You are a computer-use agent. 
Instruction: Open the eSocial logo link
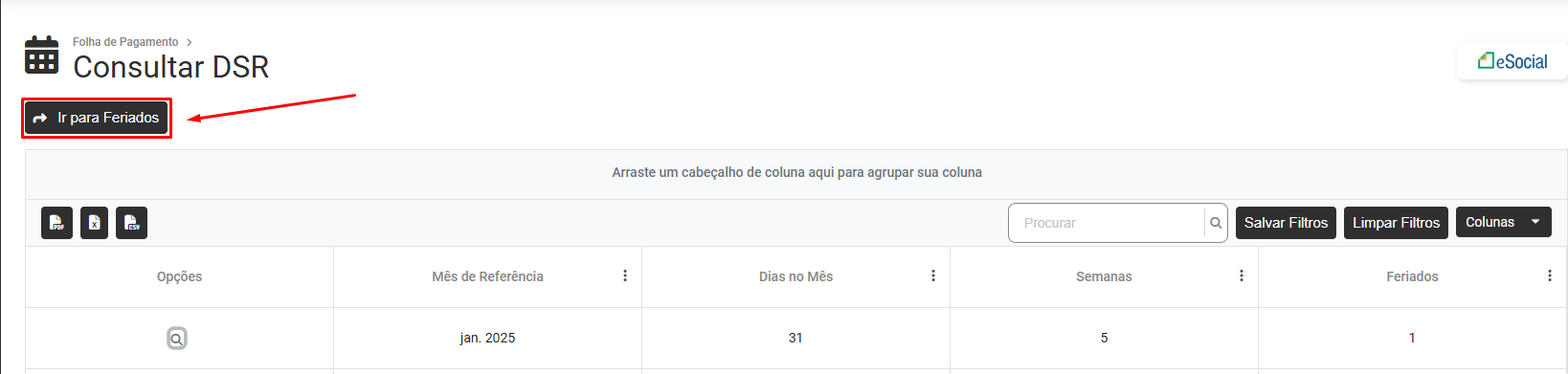[x=1512, y=61]
